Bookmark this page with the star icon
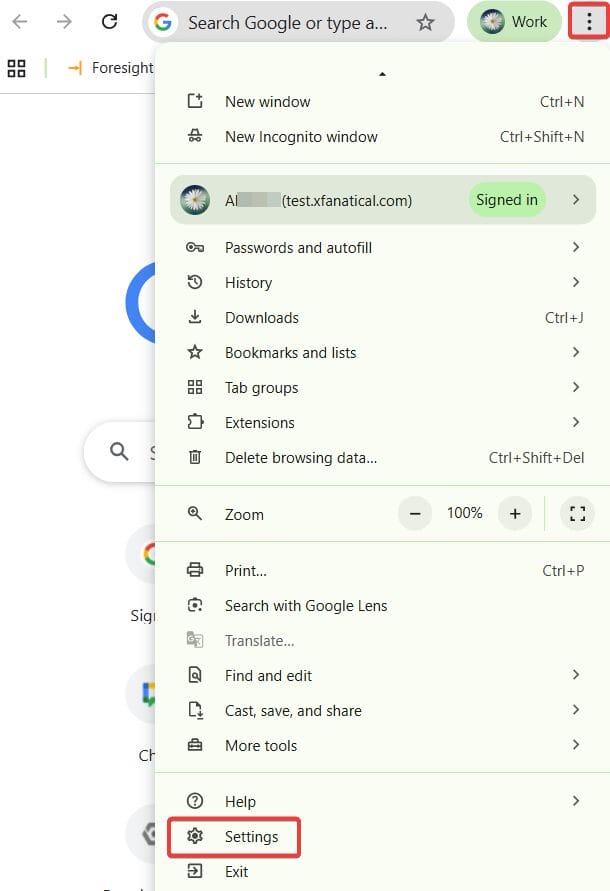610x891 pixels. pyautogui.click(x=425, y=22)
